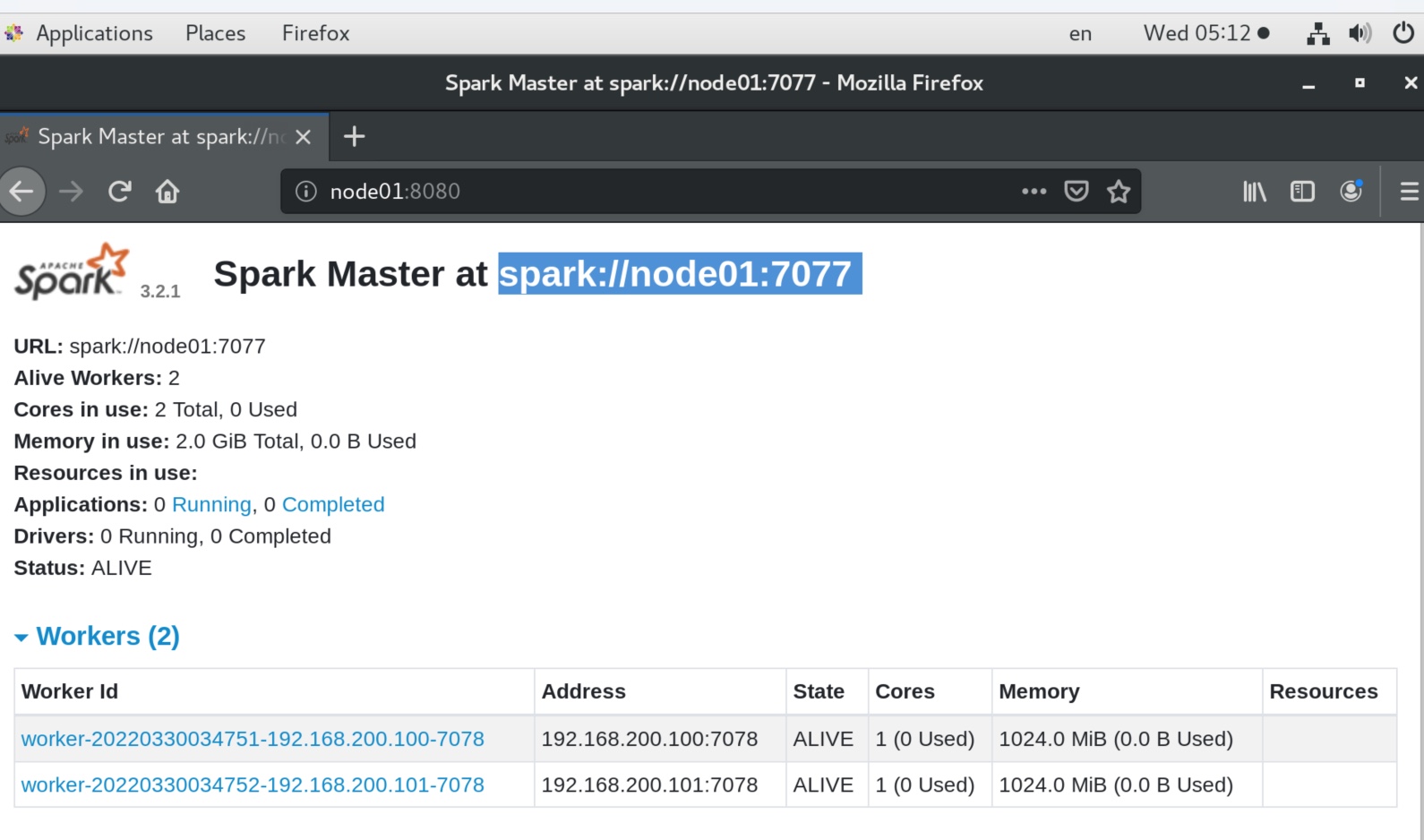Open the Firefox account icon

(1351, 191)
